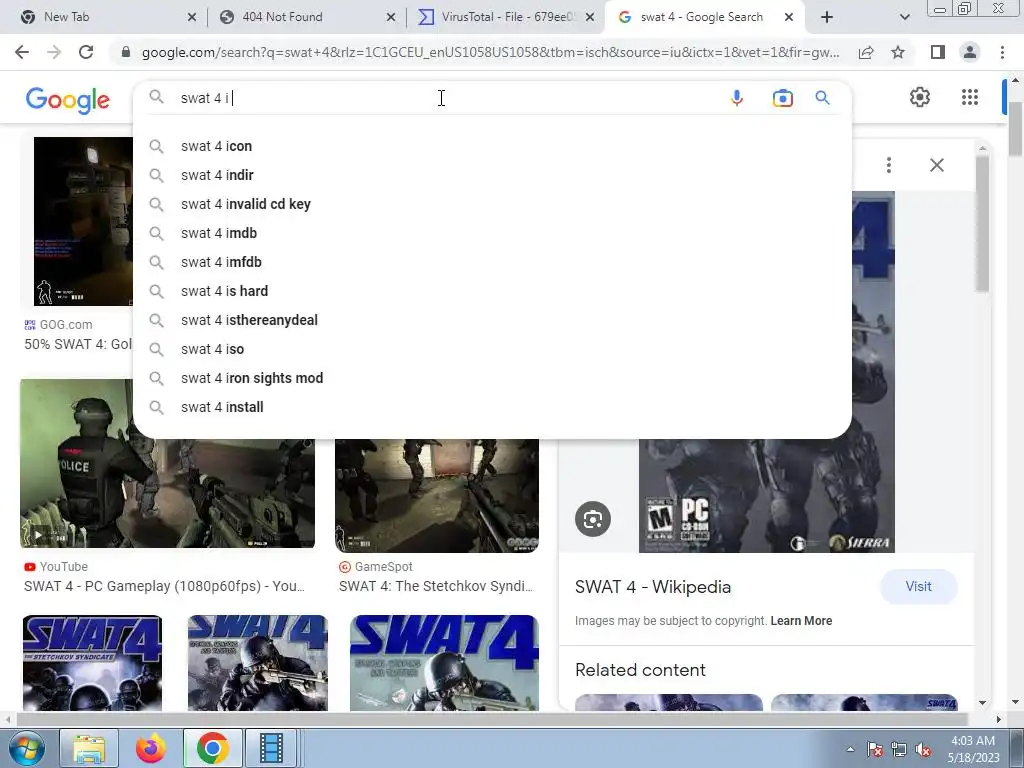The width and height of the screenshot is (1024, 768).
Task: Click the Google logo
Action: pos(68,100)
